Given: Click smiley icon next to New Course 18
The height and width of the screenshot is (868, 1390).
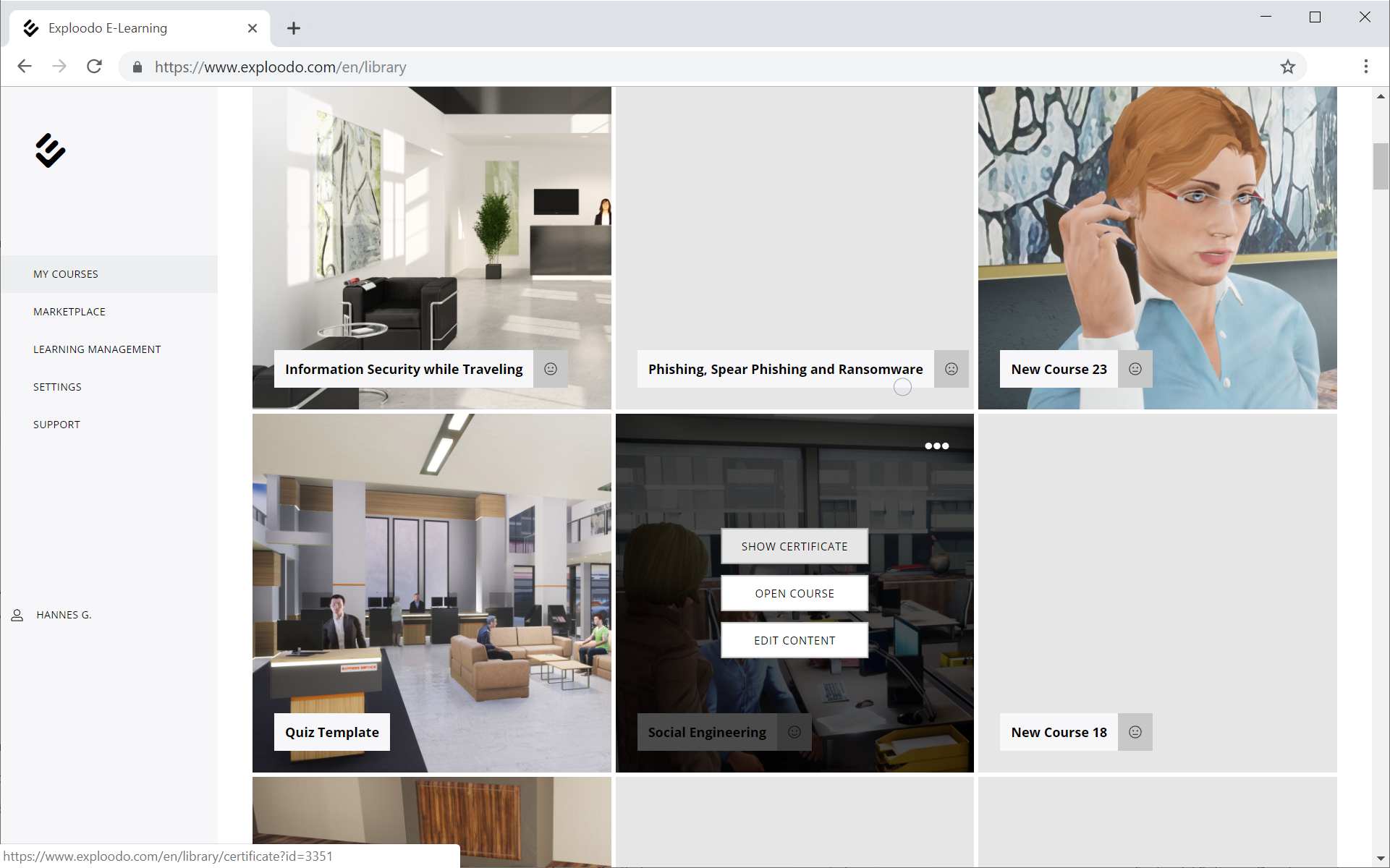Looking at the screenshot, I should tap(1135, 732).
